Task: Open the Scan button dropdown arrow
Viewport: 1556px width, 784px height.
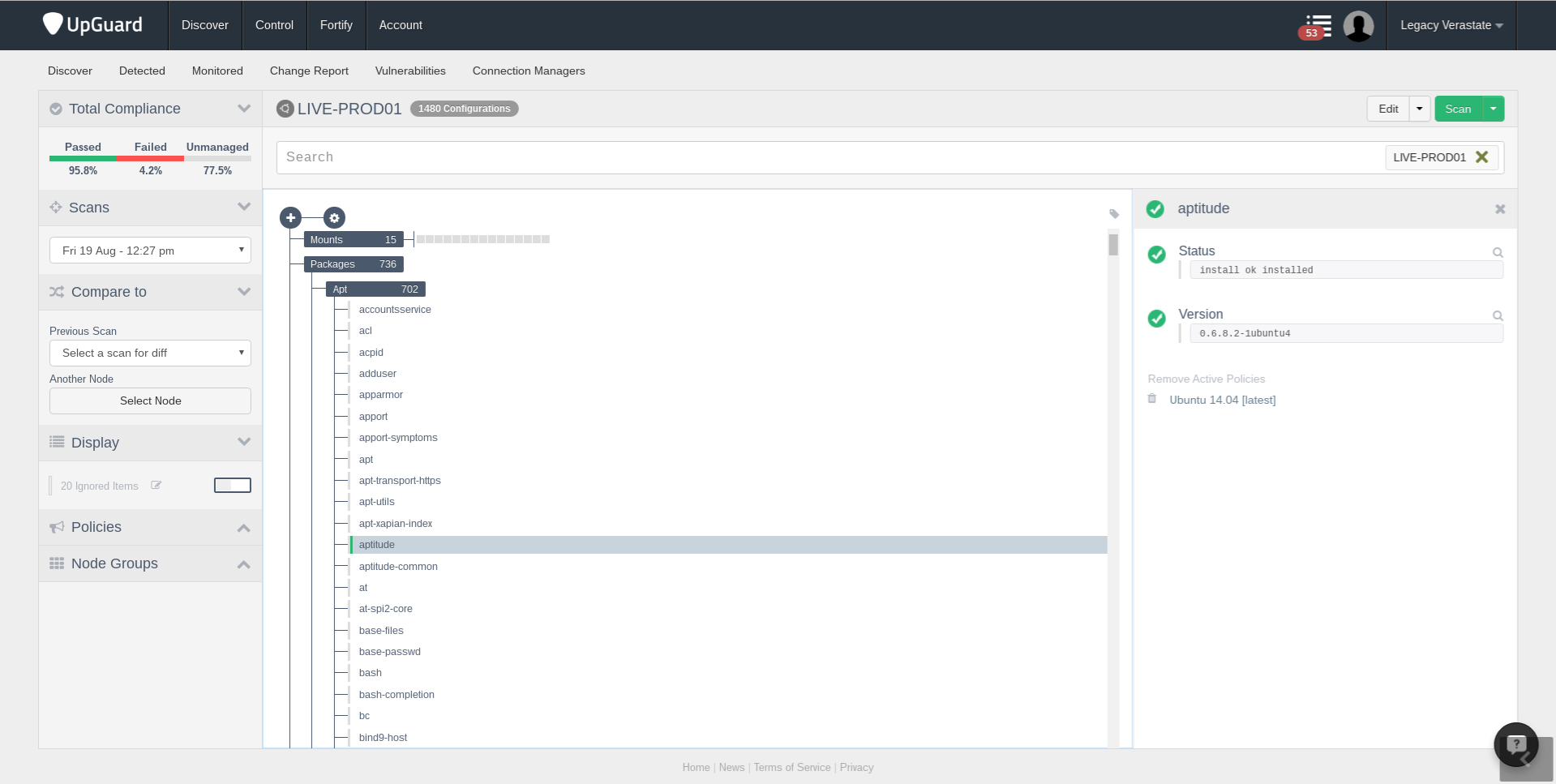Action: coord(1494,109)
